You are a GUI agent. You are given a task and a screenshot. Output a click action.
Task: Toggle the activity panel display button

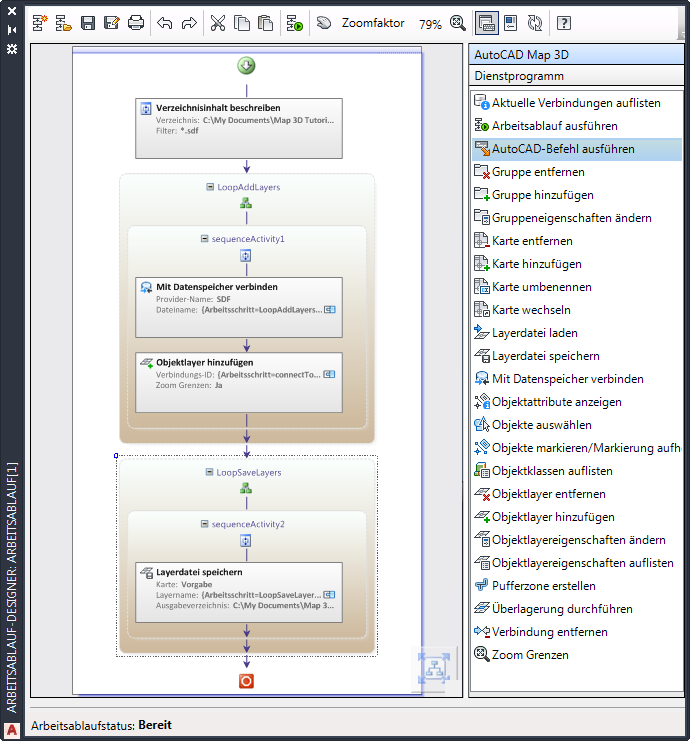click(x=486, y=23)
